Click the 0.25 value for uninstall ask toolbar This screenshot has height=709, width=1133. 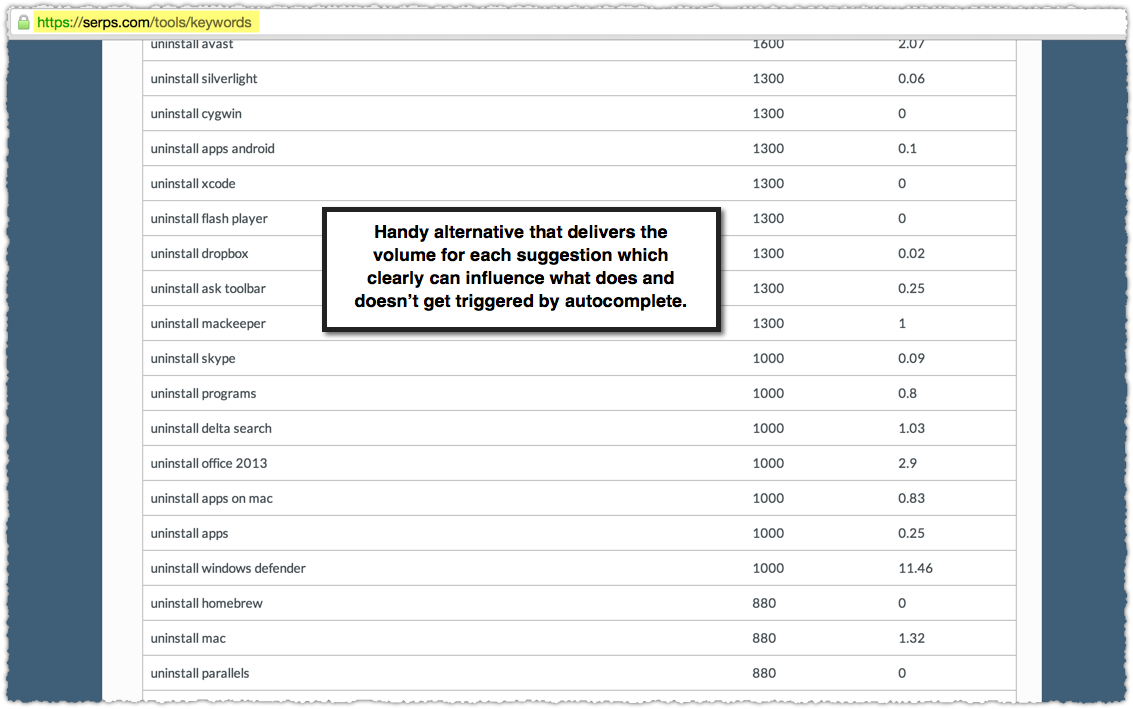(911, 288)
